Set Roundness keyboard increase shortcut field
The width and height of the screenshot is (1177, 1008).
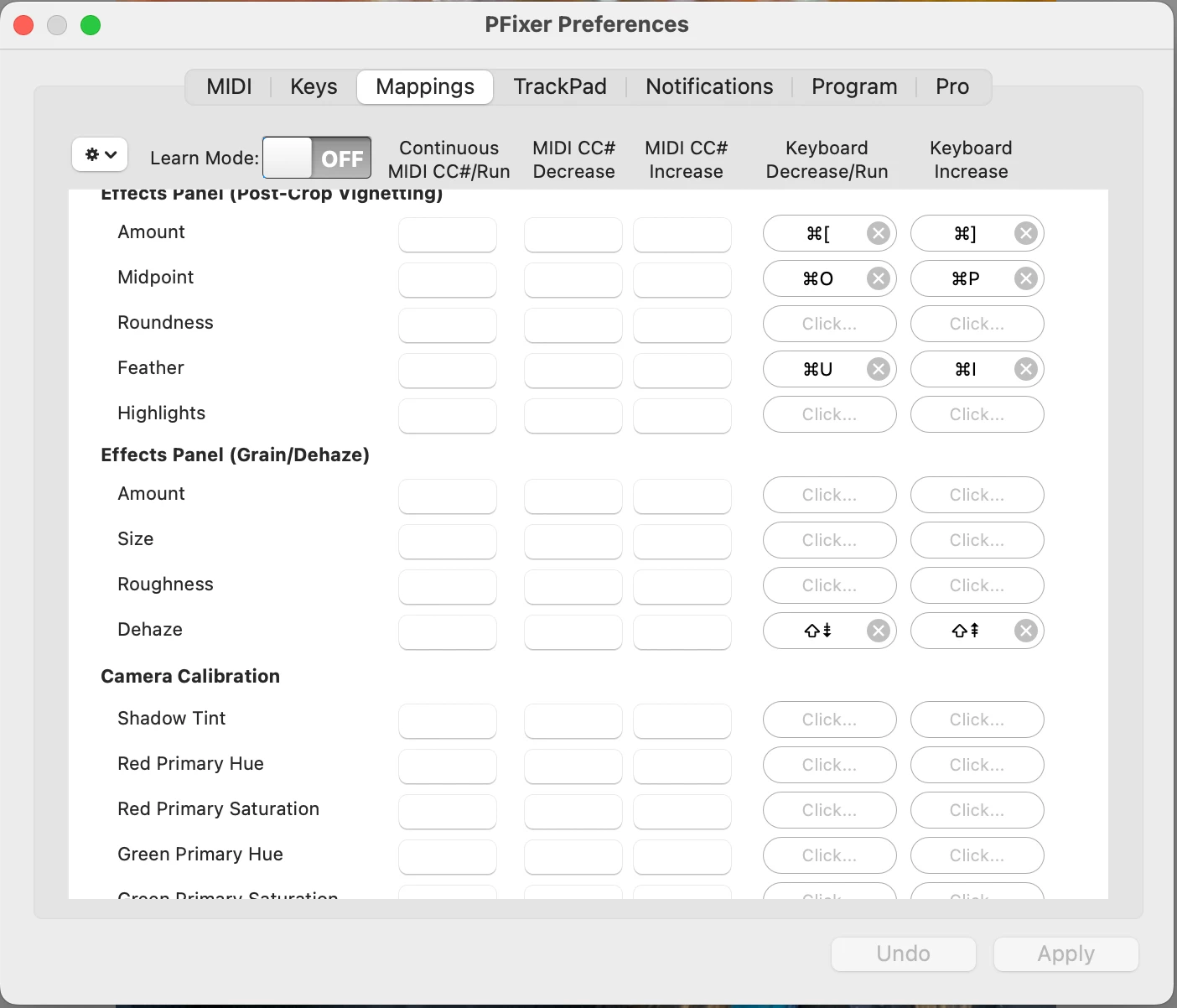pos(977,325)
